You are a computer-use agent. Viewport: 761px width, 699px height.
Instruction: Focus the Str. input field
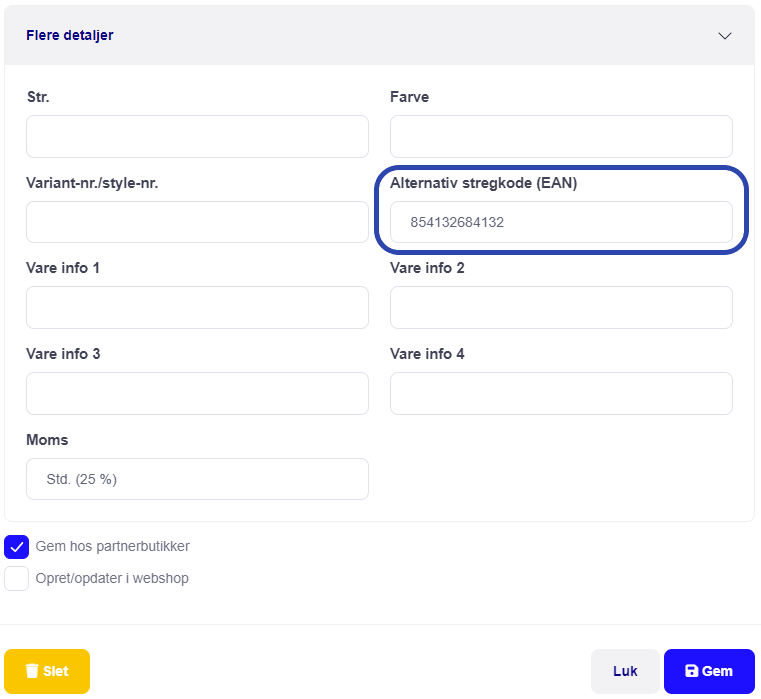(x=198, y=136)
